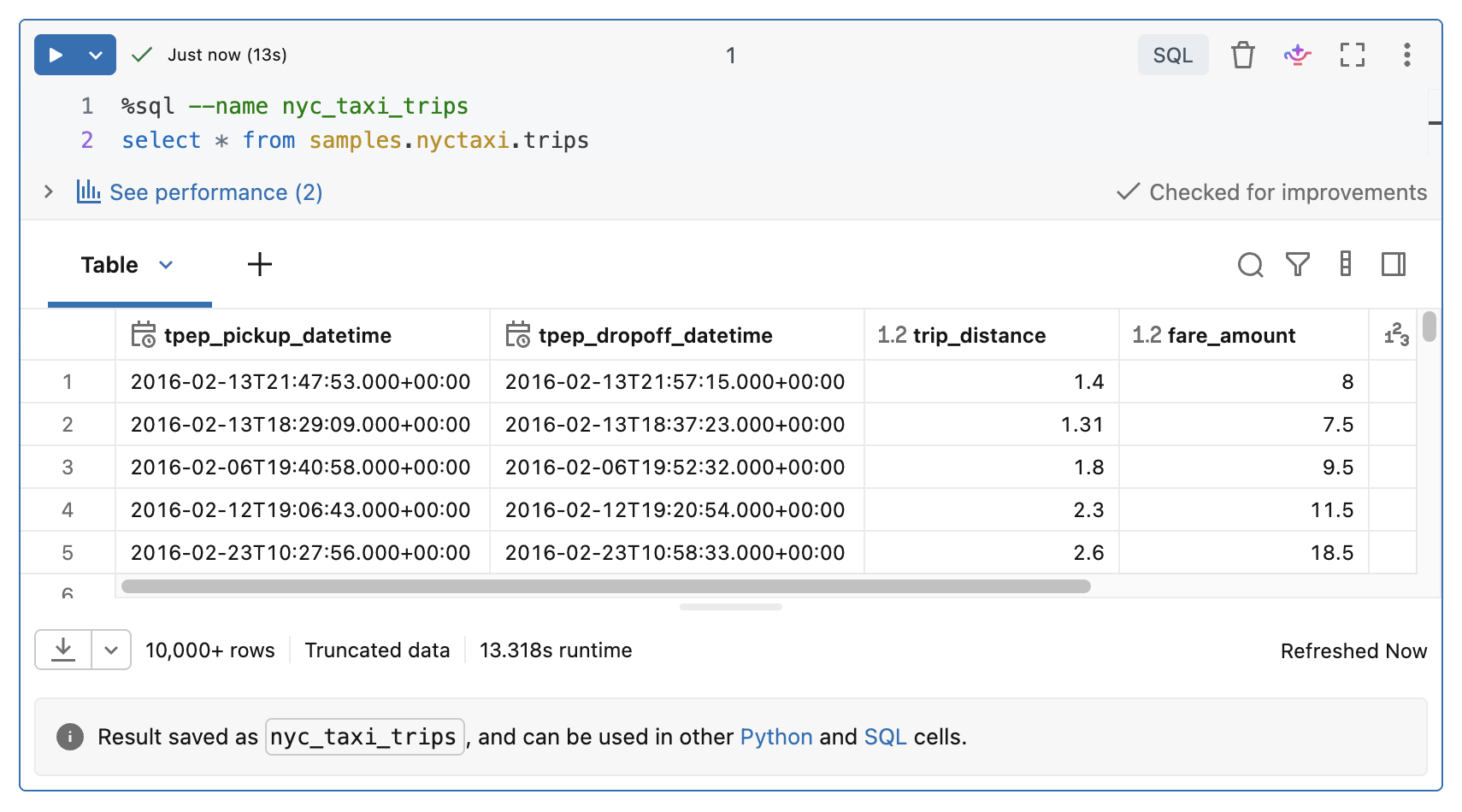
Task: Expand cell to full screen
Action: (x=1352, y=55)
